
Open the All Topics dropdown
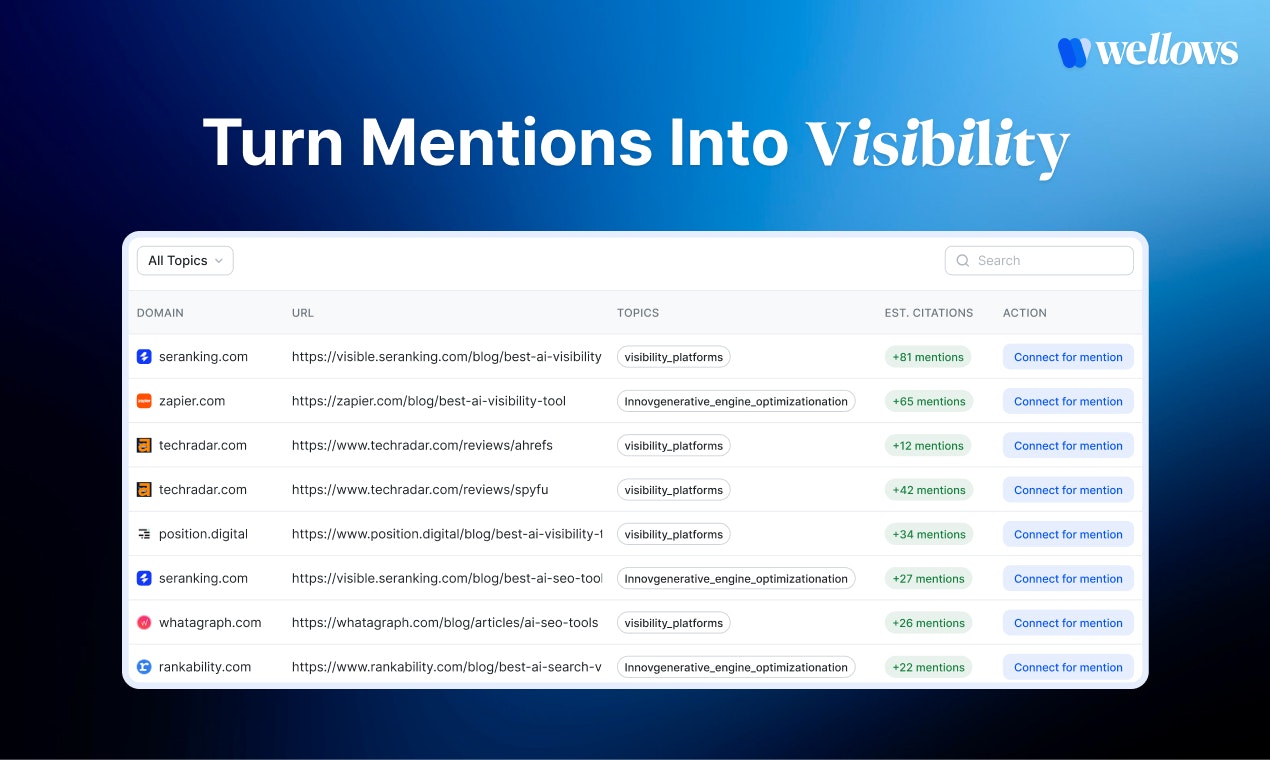click(185, 261)
